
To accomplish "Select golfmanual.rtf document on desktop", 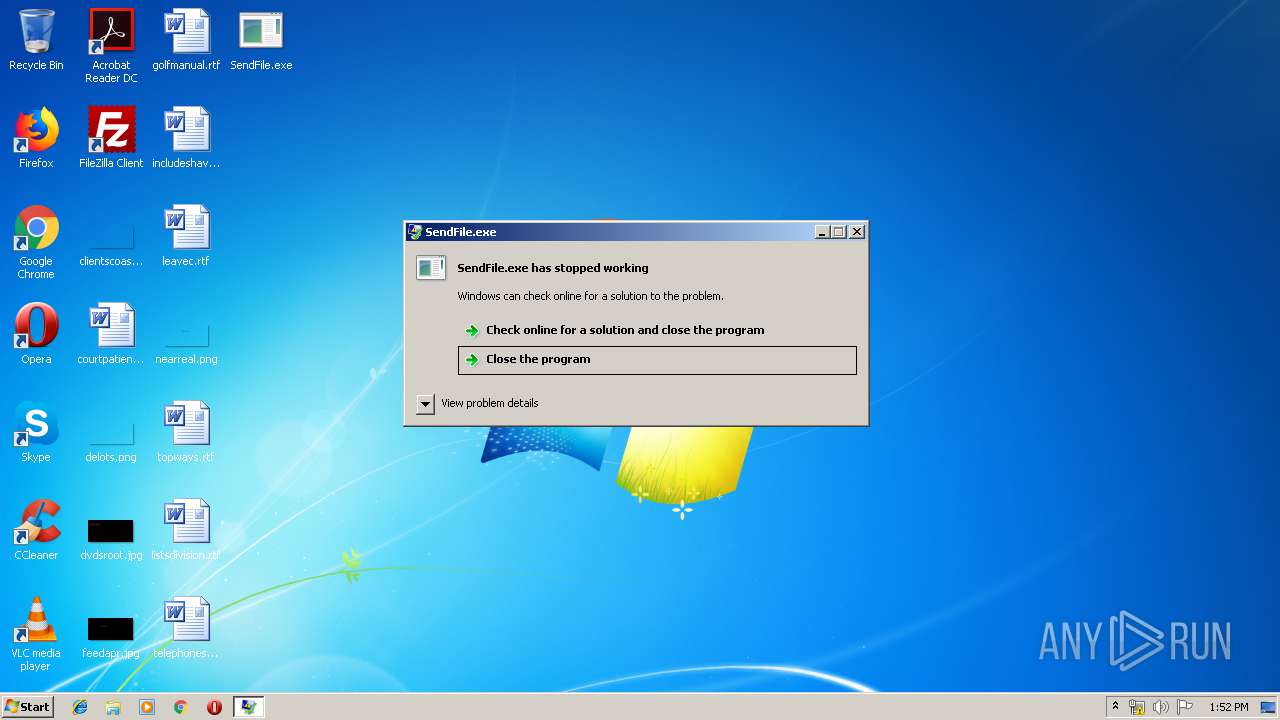I will [186, 40].
